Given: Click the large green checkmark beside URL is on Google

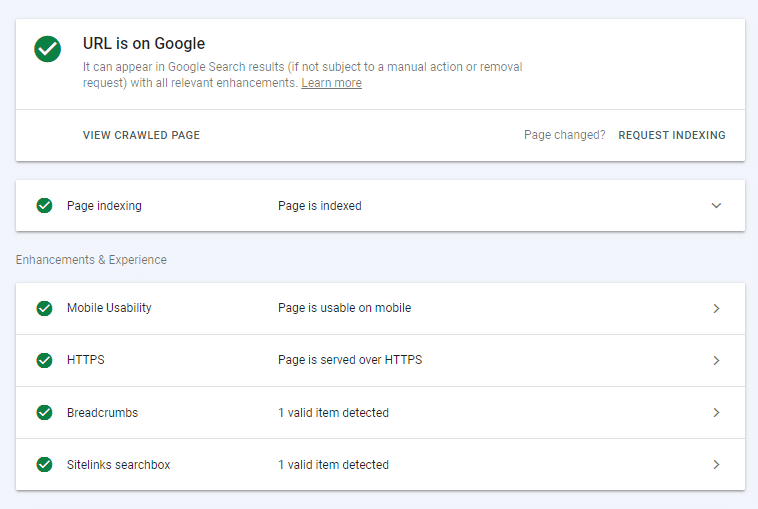Looking at the screenshot, I should 47,49.
